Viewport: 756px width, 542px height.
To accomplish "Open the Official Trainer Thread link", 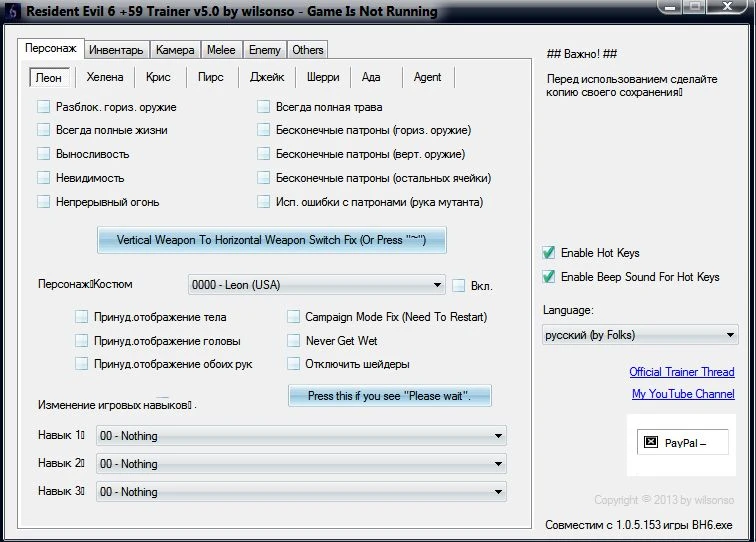I will coord(681,372).
